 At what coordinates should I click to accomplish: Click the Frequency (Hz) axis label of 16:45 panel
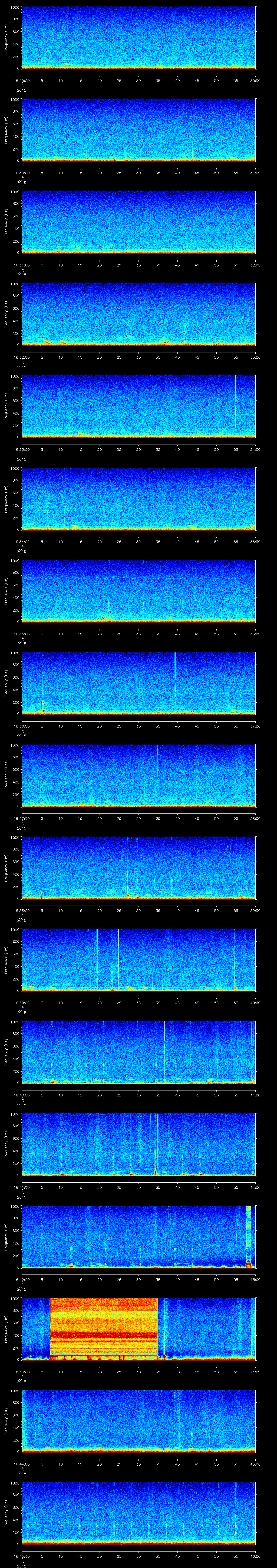coord(6,1514)
